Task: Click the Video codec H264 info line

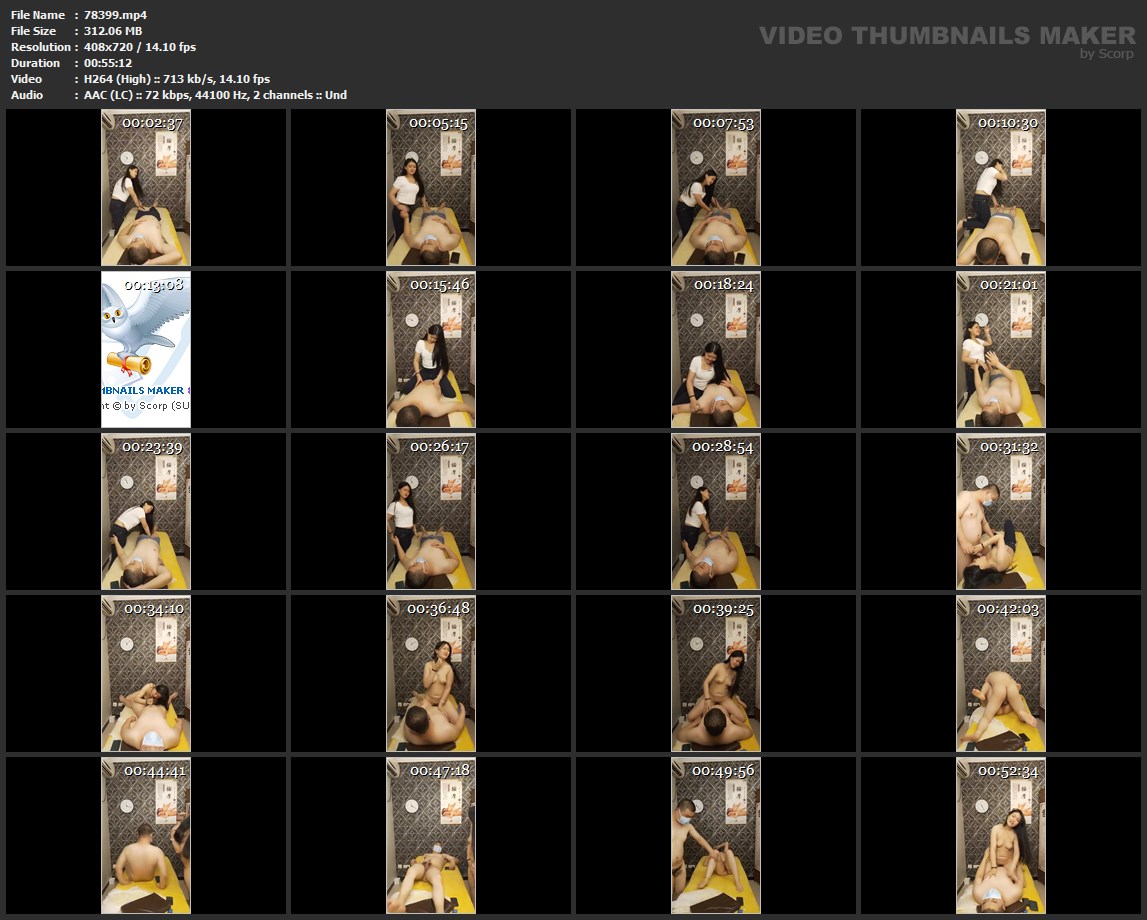Action: point(177,79)
